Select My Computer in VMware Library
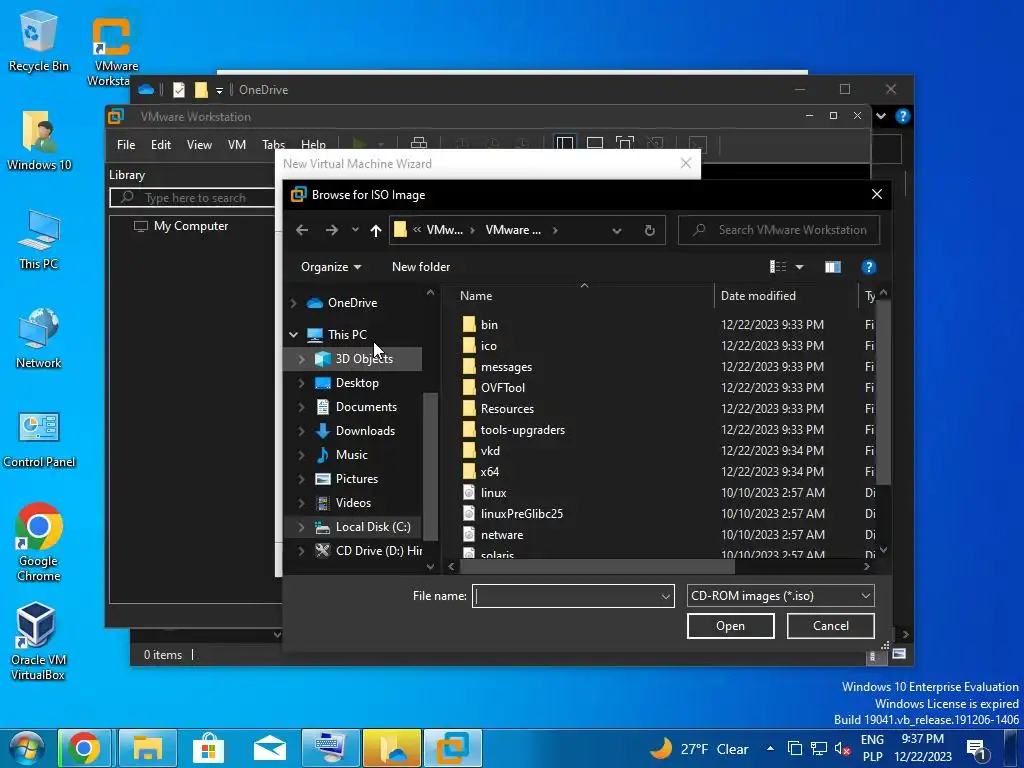The height and width of the screenshot is (768, 1024). tap(181, 226)
